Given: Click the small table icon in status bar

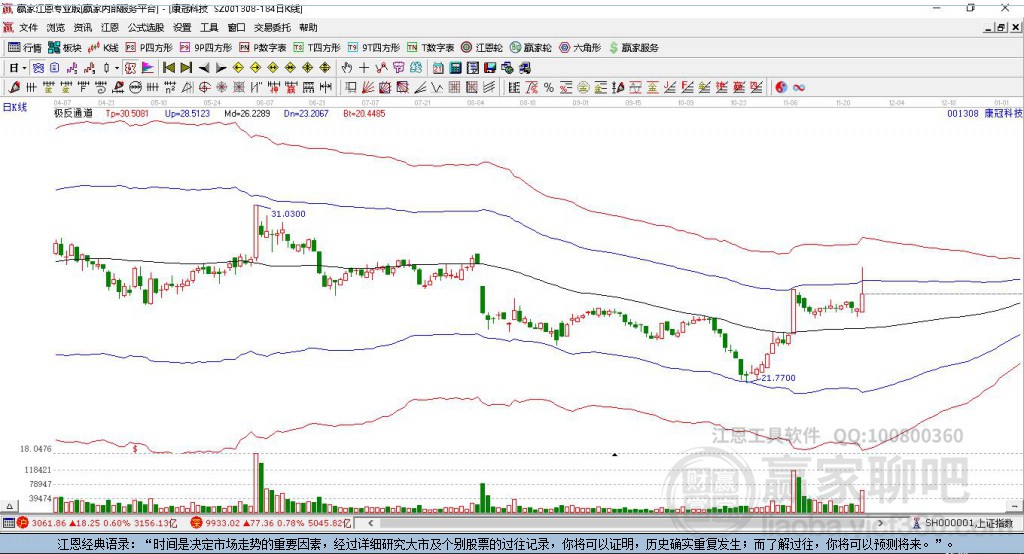Looking at the screenshot, I should (8, 523).
